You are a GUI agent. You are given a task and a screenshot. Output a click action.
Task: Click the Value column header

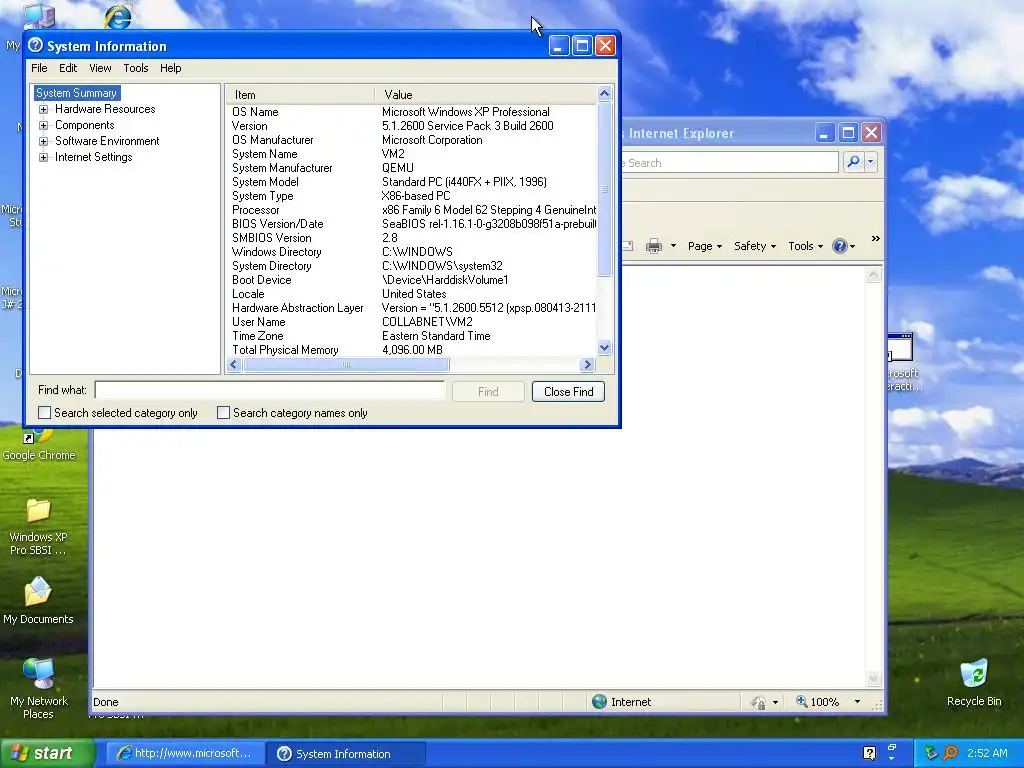(x=486, y=95)
